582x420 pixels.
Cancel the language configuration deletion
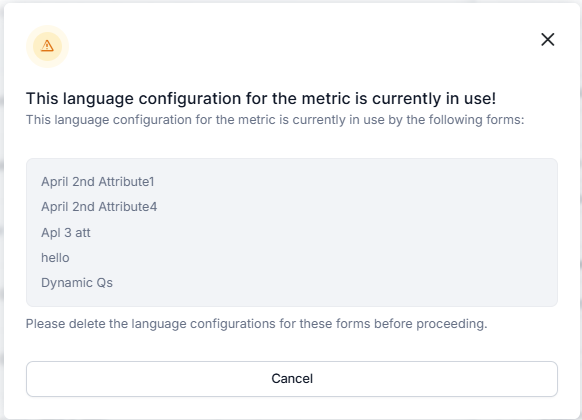[x=292, y=379]
